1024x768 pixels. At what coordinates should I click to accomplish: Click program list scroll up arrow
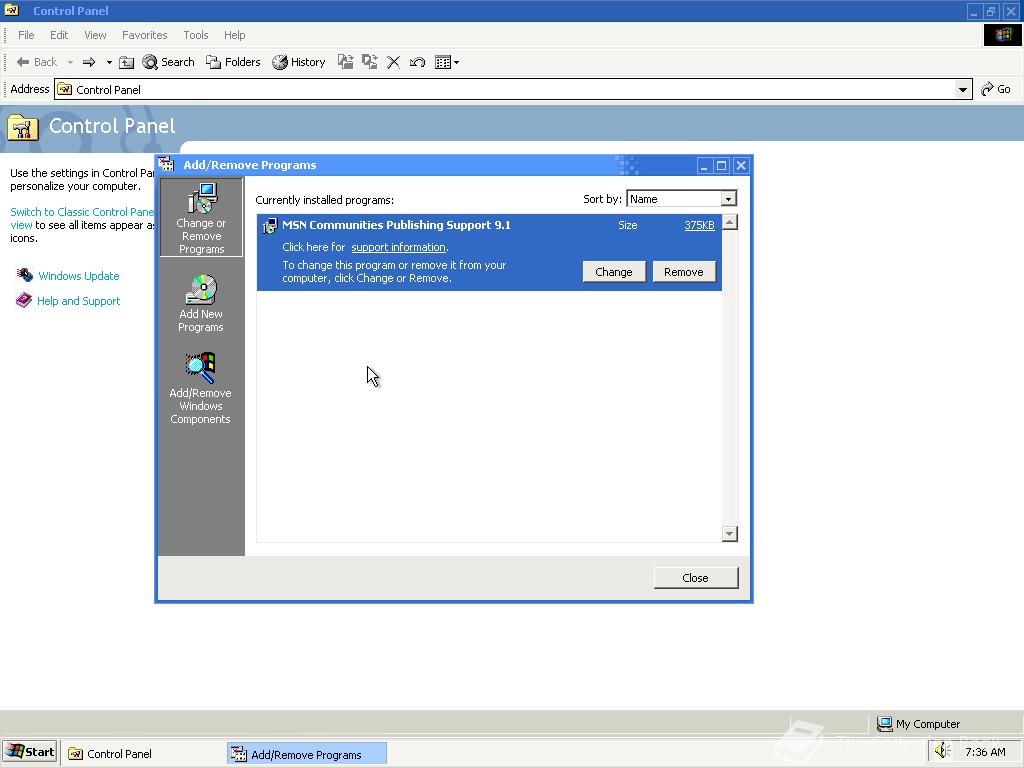coord(729,222)
